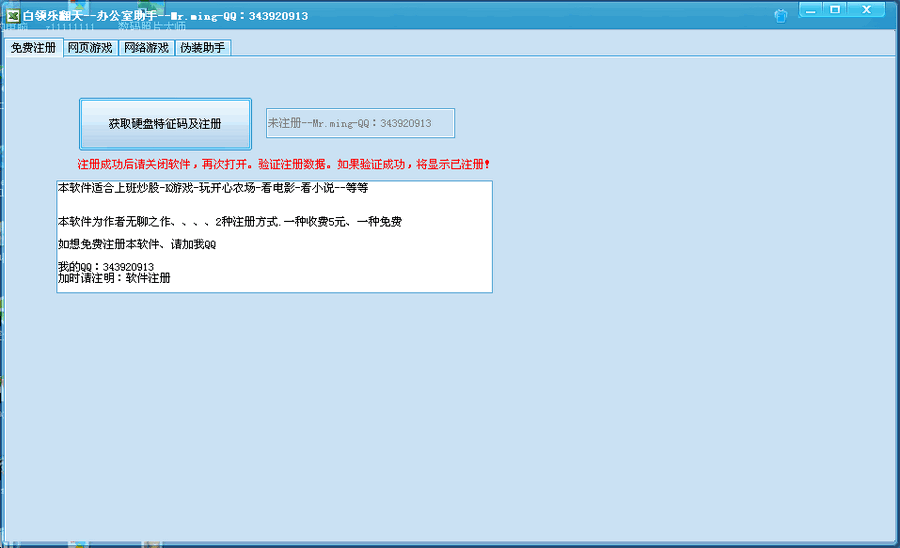This screenshot has height=548, width=900.
Task: Minimize the 白领乐翻天 window
Action: (810, 10)
